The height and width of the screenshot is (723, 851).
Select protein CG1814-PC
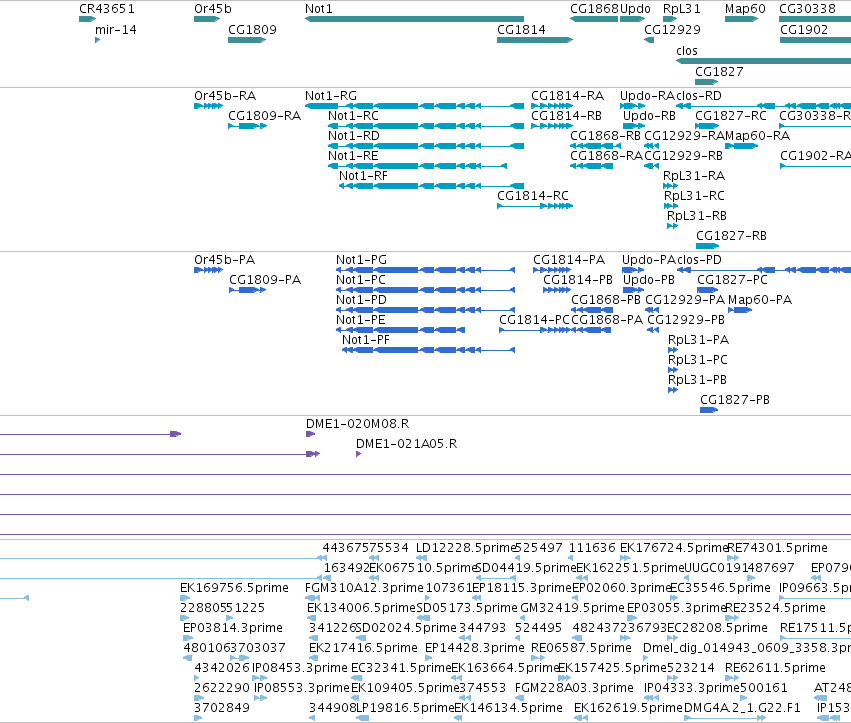coord(535,330)
